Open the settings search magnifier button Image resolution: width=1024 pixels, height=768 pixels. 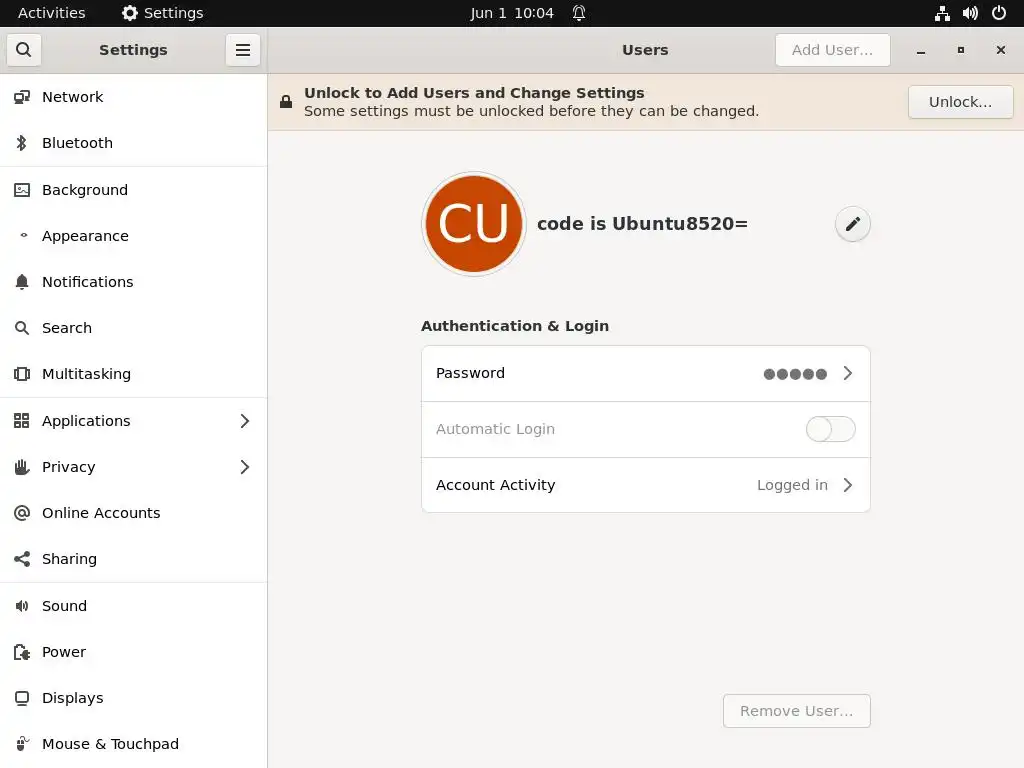point(24,50)
